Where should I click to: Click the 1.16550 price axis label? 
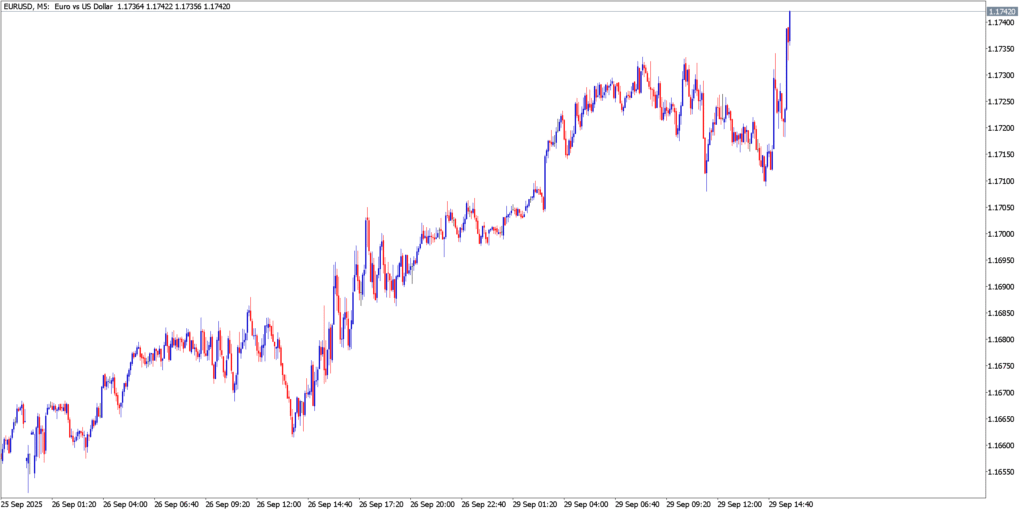pyautogui.click(x=1003, y=472)
